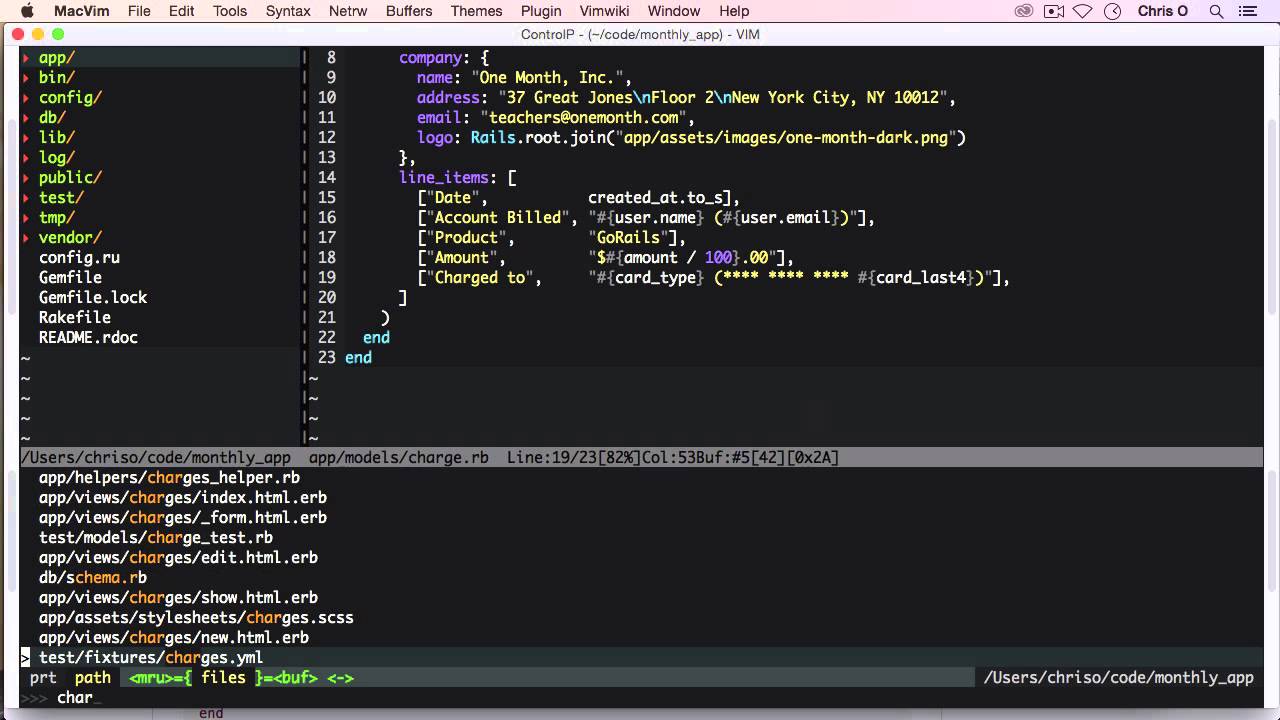
Task: Select test/models/charge_test.rb result
Action: click(x=156, y=538)
